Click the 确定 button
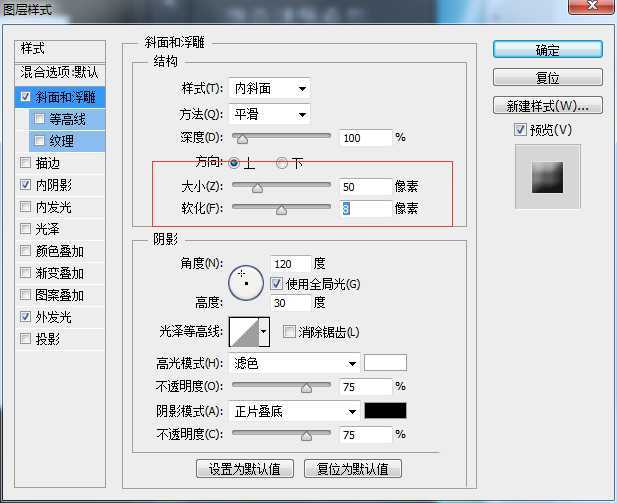617x503 pixels. coord(547,50)
